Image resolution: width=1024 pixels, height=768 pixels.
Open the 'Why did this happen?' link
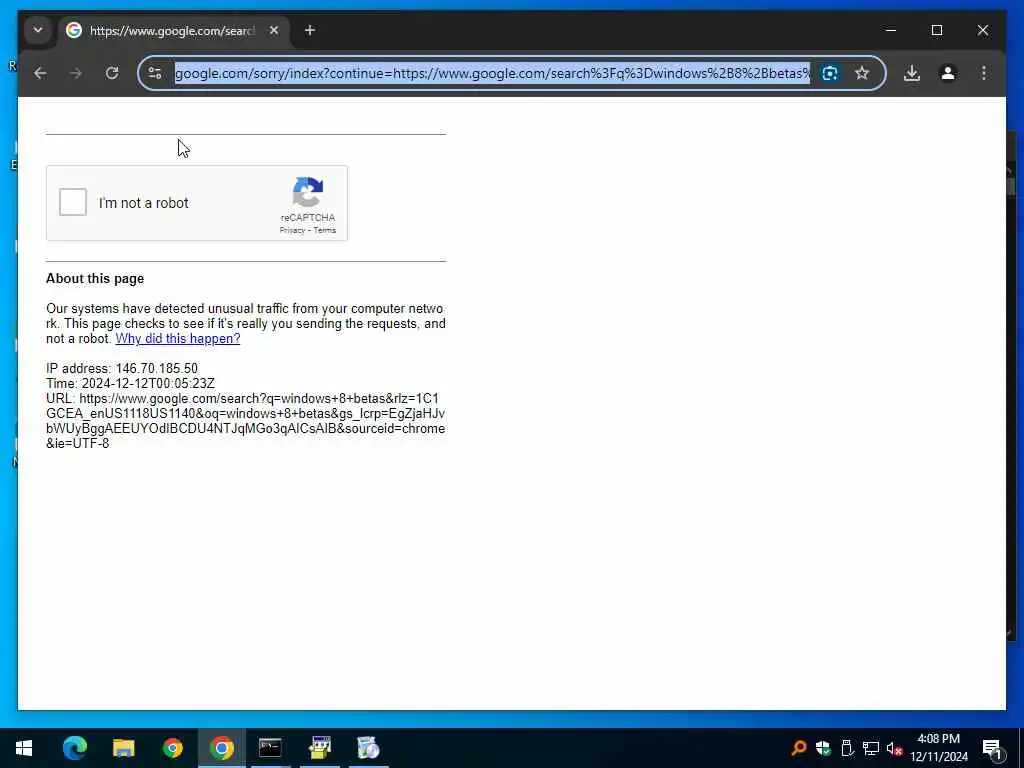pyautogui.click(x=178, y=338)
